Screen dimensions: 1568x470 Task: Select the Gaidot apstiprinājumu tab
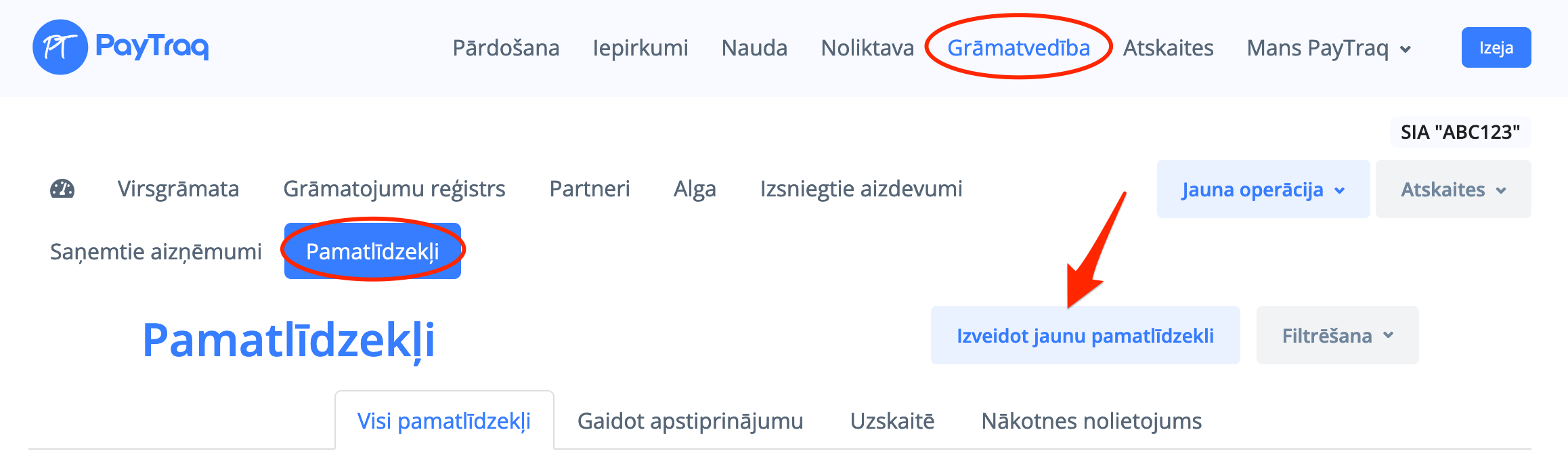click(690, 421)
